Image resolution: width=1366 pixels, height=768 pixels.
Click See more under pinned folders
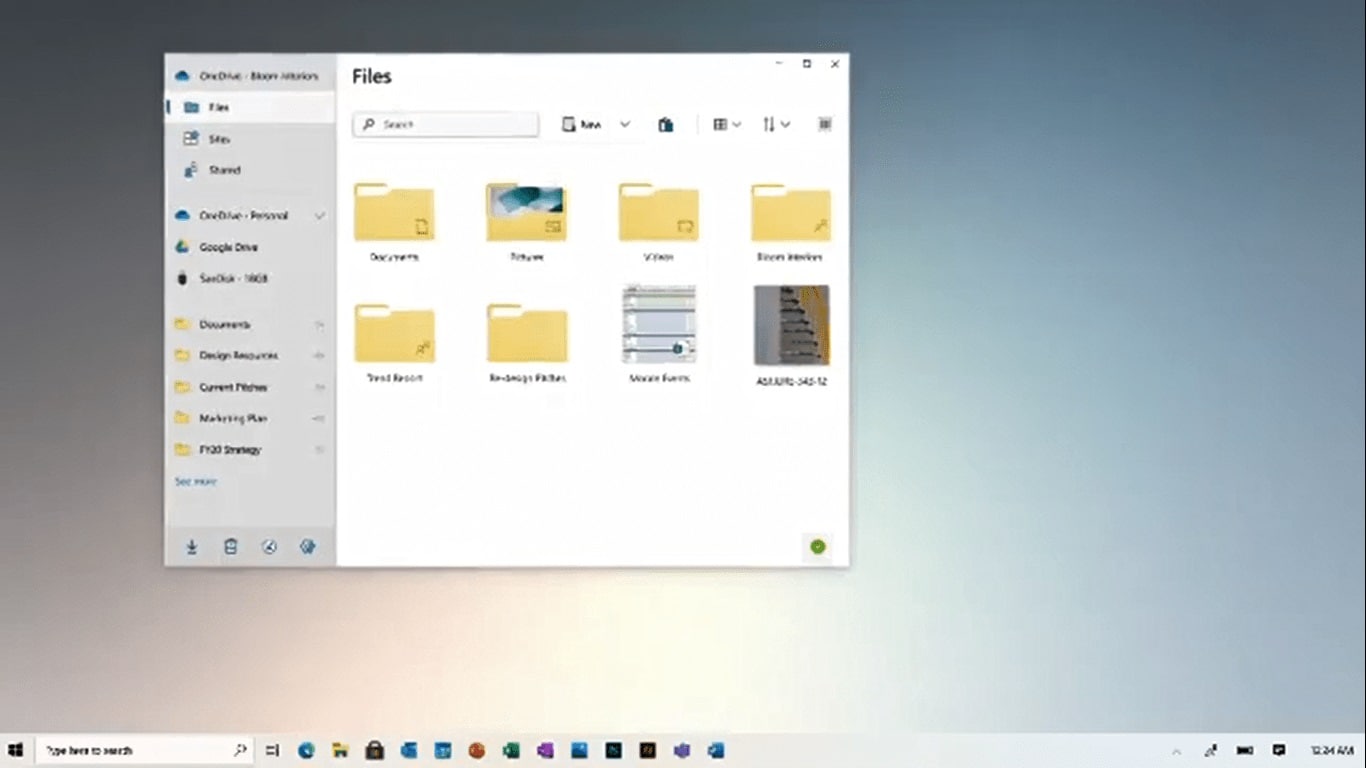tap(194, 481)
